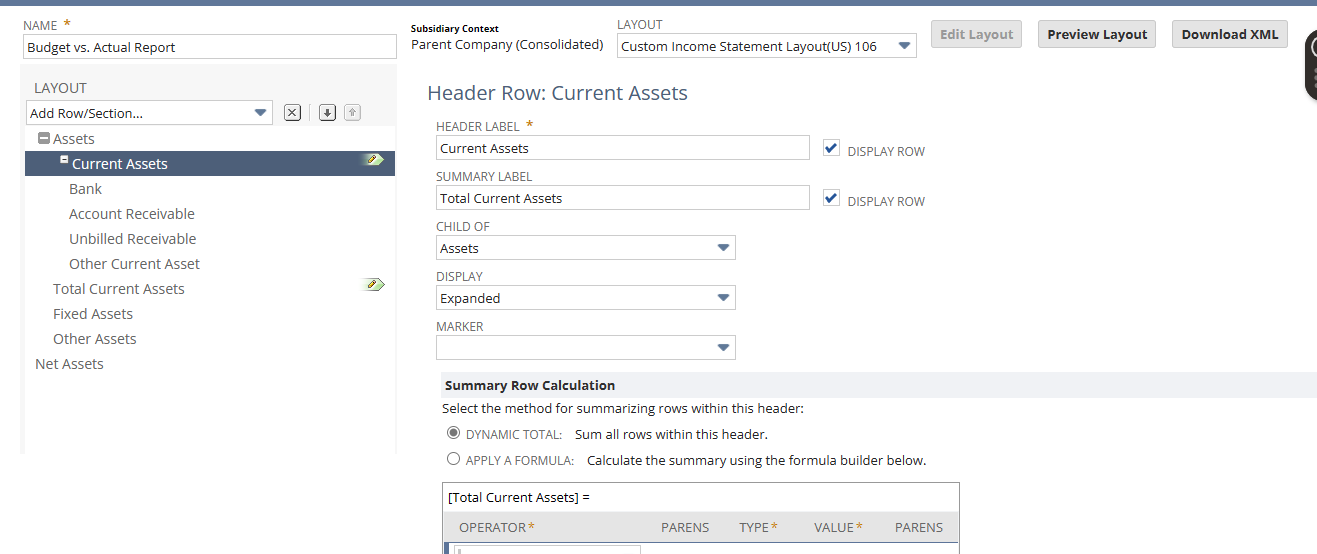Viewport: 1317px width, 554px height.
Task: Click the Download XML button
Action: [x=1229, y=34]
